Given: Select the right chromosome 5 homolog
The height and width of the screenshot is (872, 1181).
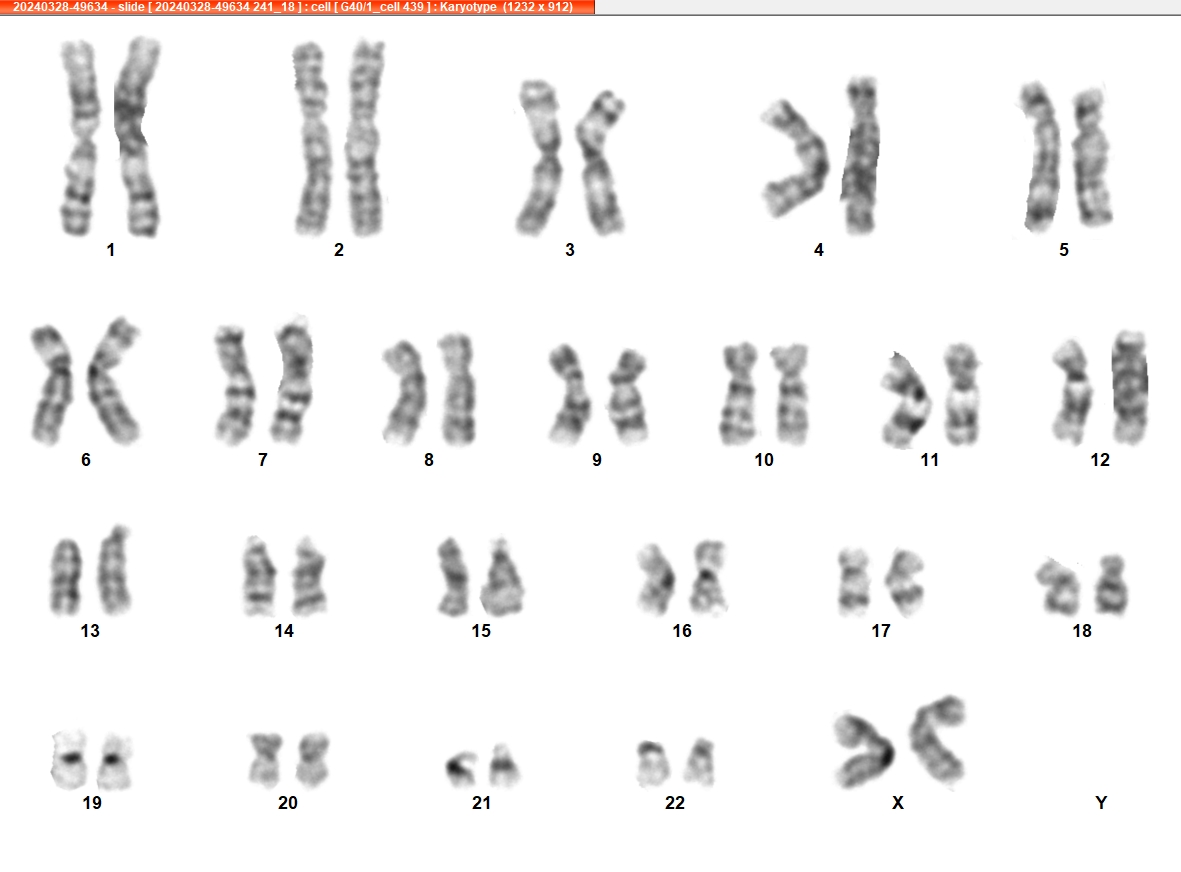Looking at the screenshot, I should point(1093,157).
